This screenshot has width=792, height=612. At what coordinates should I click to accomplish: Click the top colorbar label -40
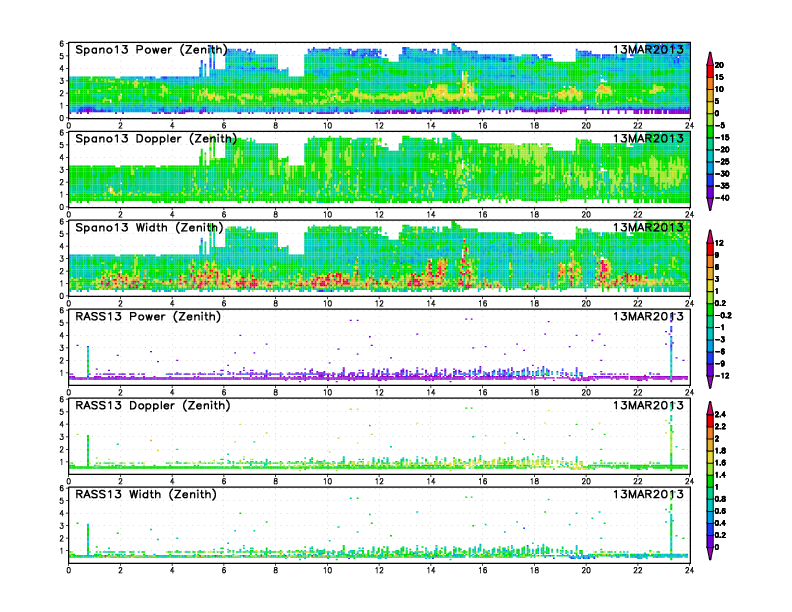(x=722, y=198)
